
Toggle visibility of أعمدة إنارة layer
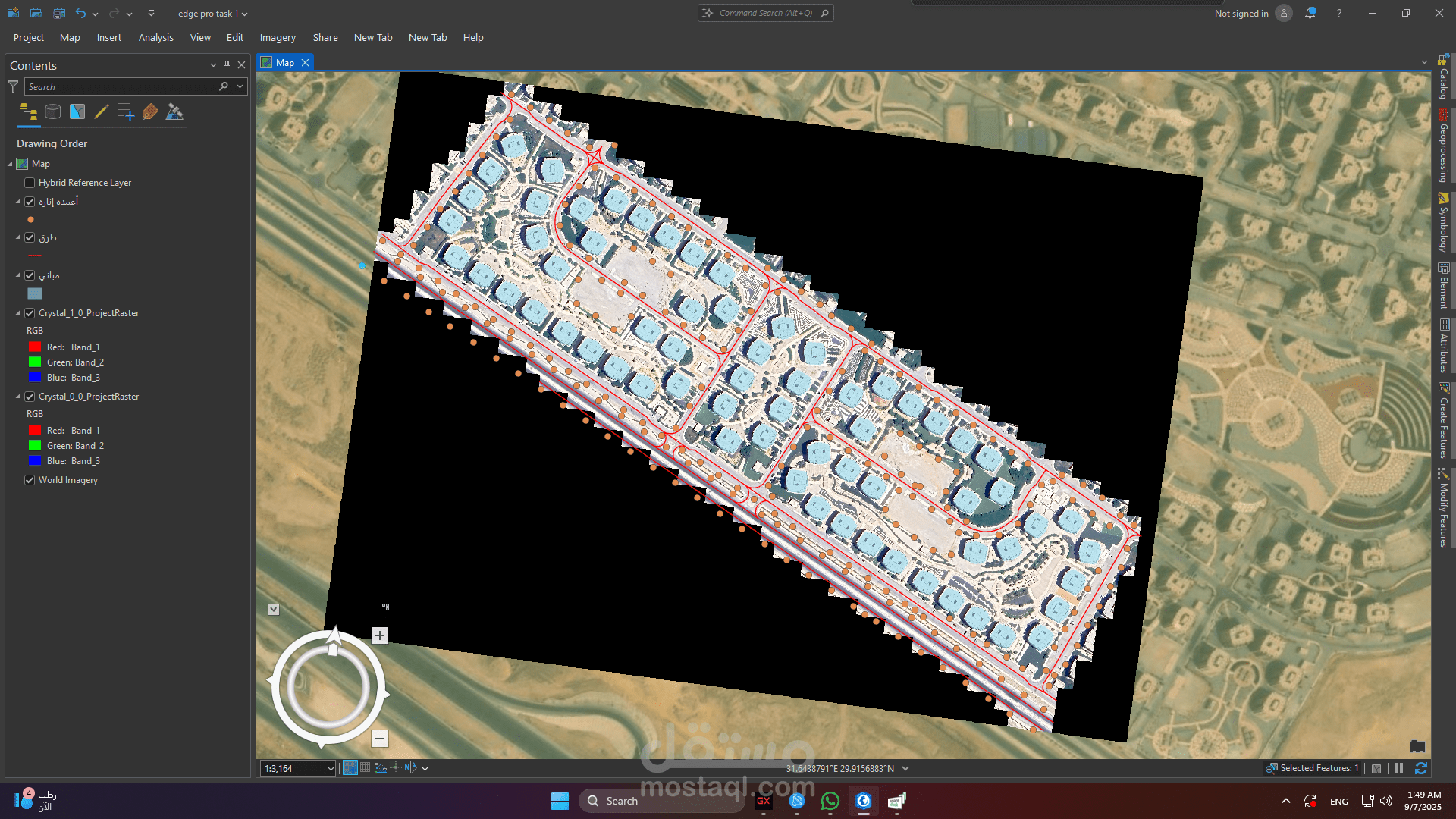pyautogui.click(x=30, y=202)
